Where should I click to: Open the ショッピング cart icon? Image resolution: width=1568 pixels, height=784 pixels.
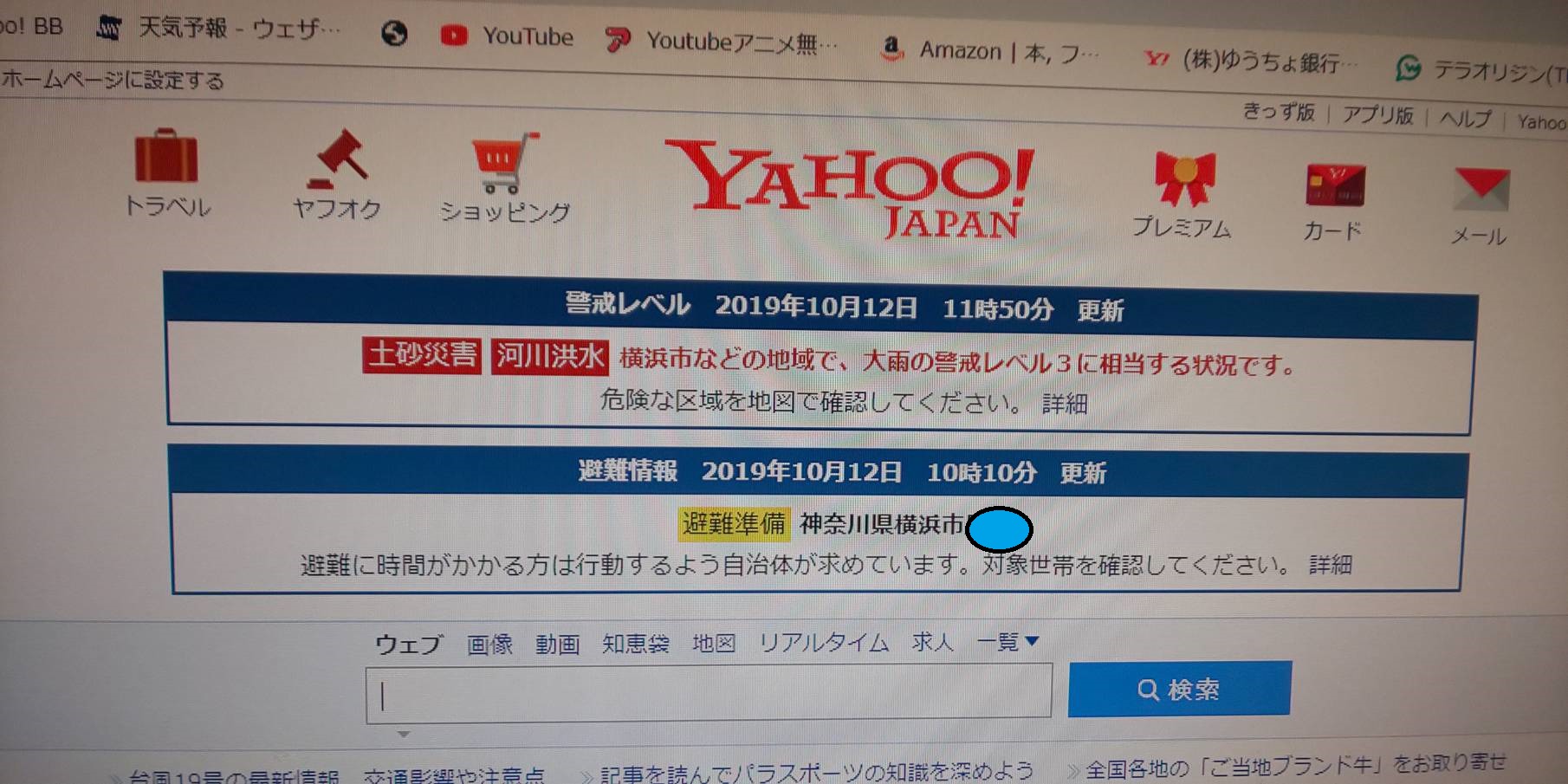click(x=503, y=162)
